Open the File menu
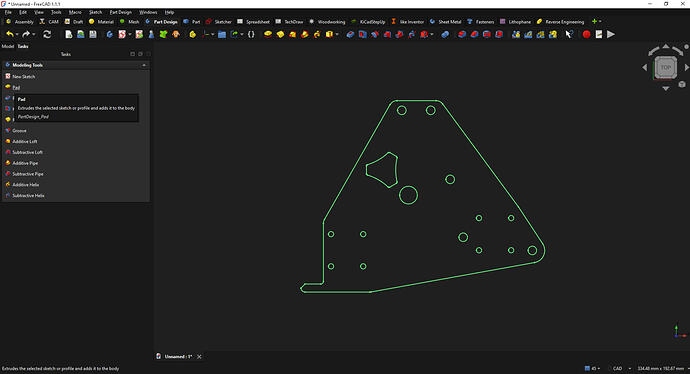Image resolution: width=690 pixels, height=374 pixels. pos(8,12)
